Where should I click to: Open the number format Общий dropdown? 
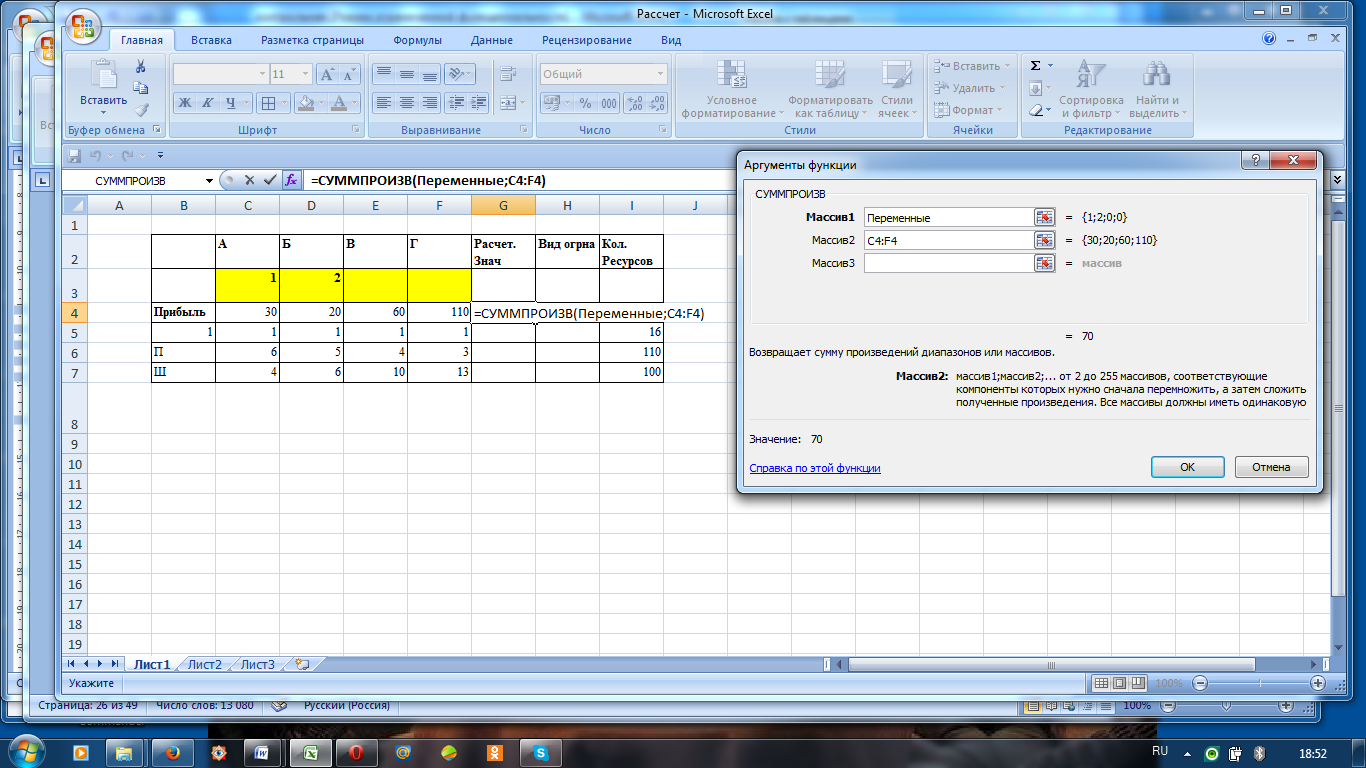661,74
